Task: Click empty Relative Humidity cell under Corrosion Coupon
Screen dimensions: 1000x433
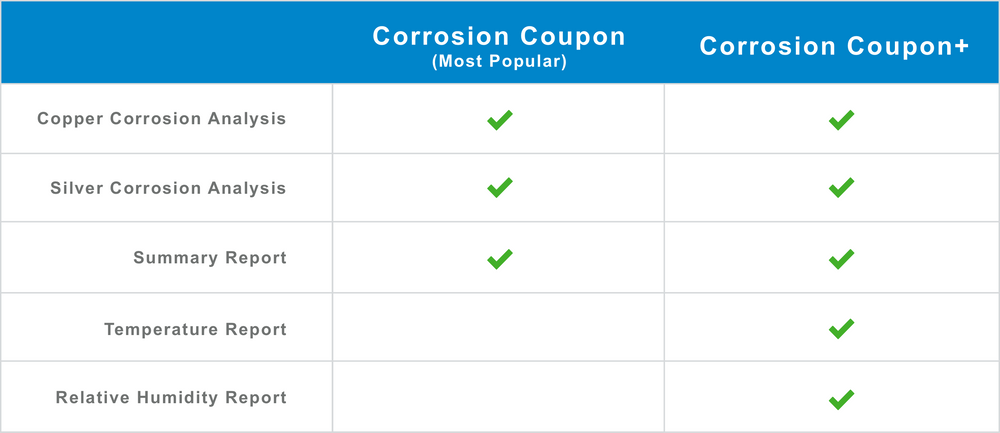Action: [498, 398]
